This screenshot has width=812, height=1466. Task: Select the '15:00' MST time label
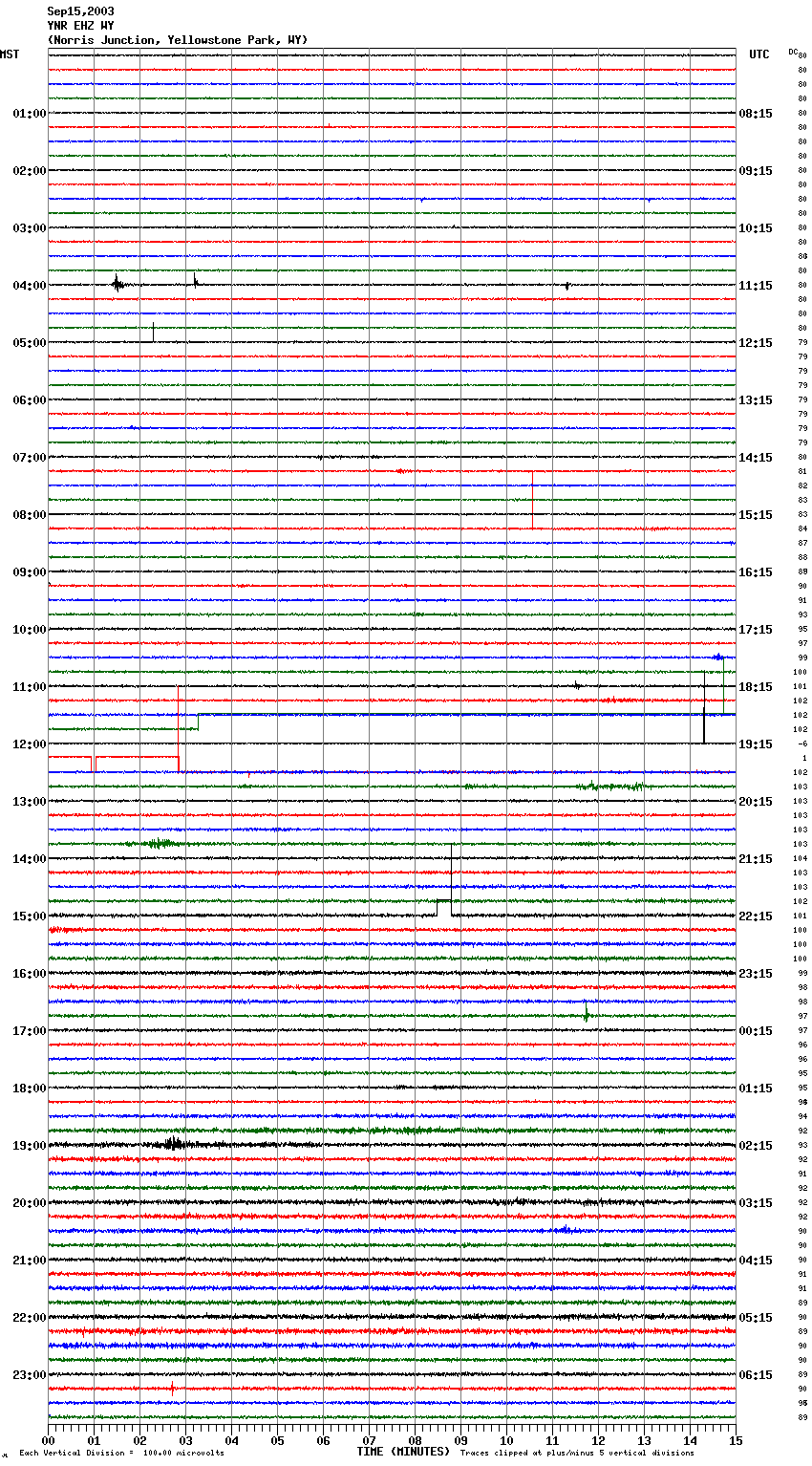[x=30, y=916]
